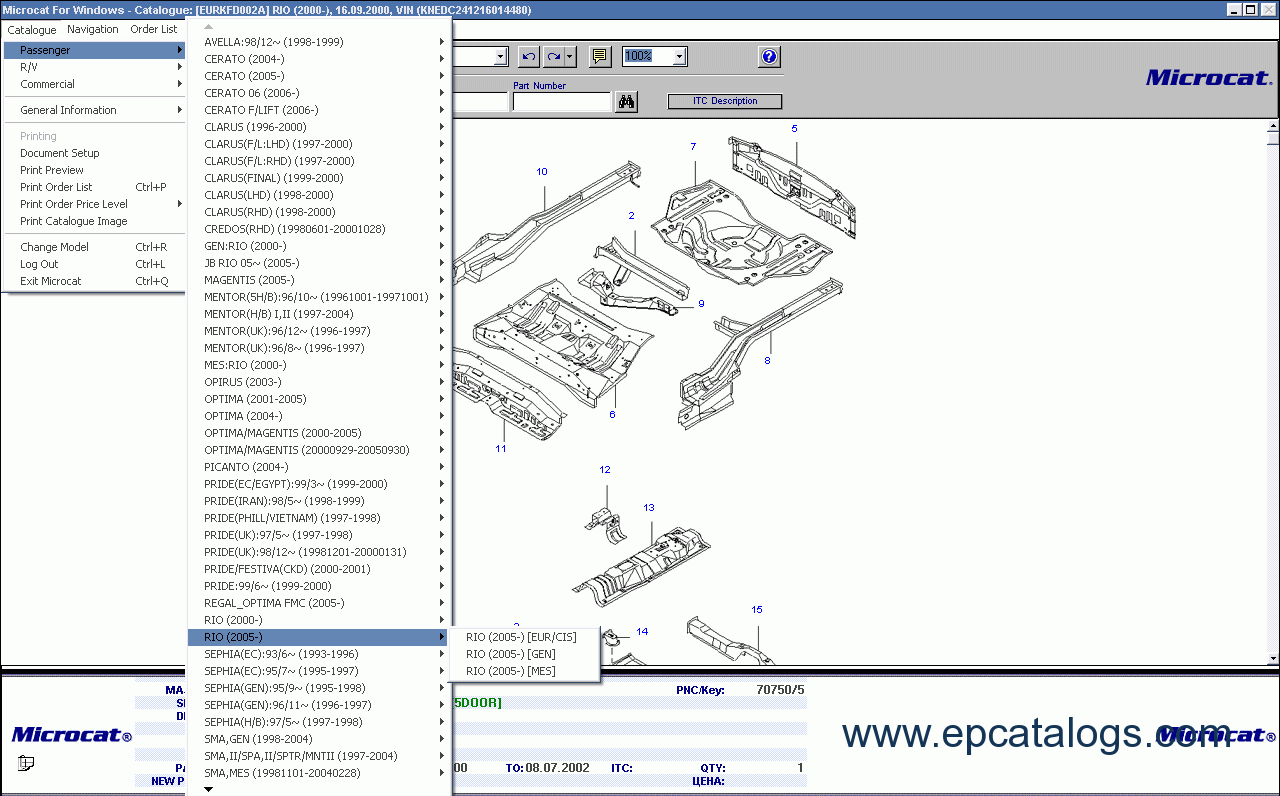The image size is (1280, 796).
Task: Click the small icon below the Microcat logo at bottom left
Action: click(26, 764)
